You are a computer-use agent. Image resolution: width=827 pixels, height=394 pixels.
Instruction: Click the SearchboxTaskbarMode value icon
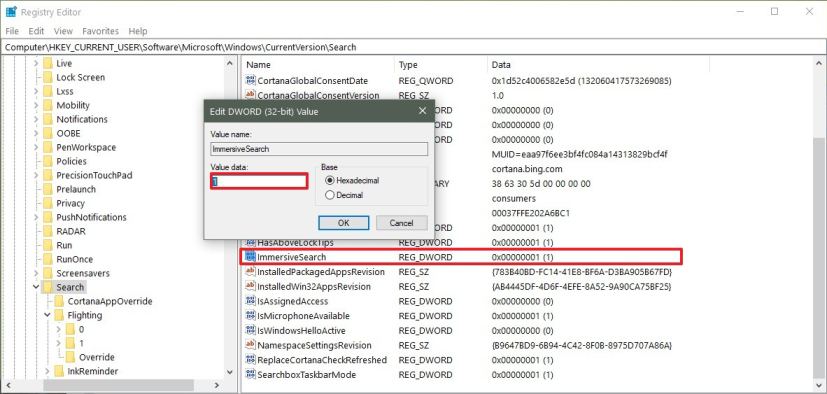pyautogui.click(x=251, y=374)
